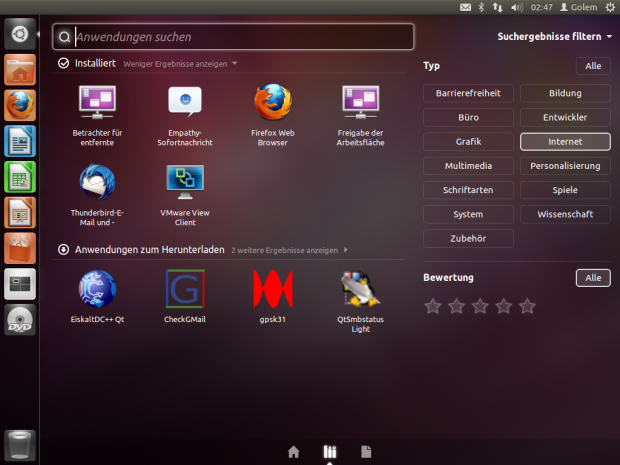Screen dimensions: 620x465
Task: Open the DVD disc in launcher
Action: click(x=20, y=319)
